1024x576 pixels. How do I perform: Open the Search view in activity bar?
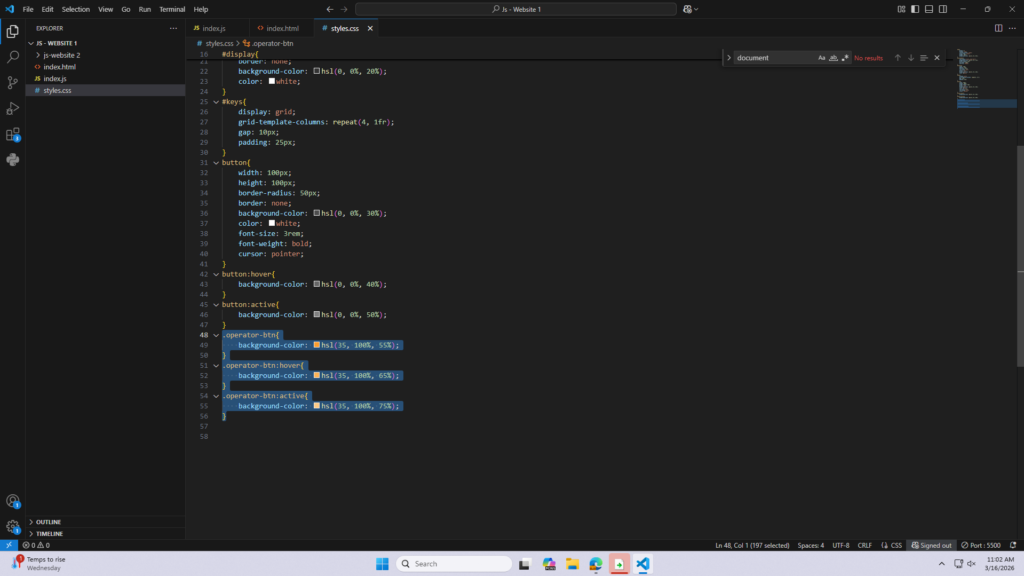13,57
